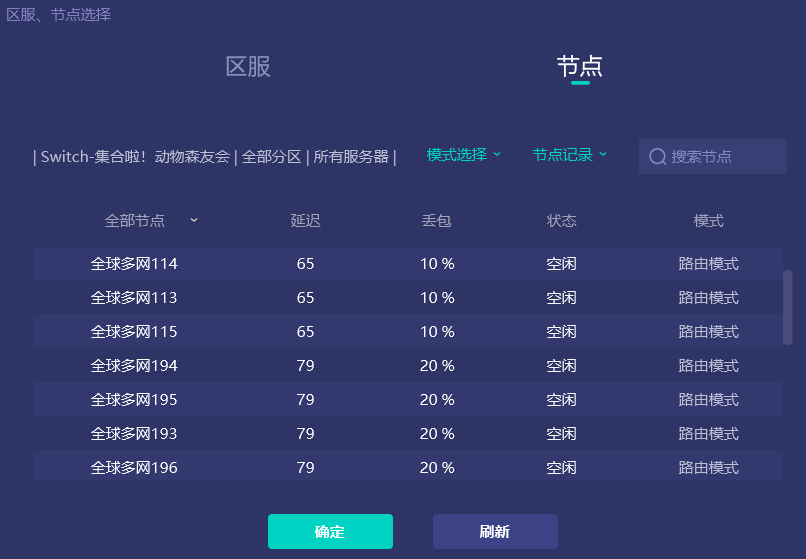
Task: Click the 丢包 column header
Action: pos(437,221)
